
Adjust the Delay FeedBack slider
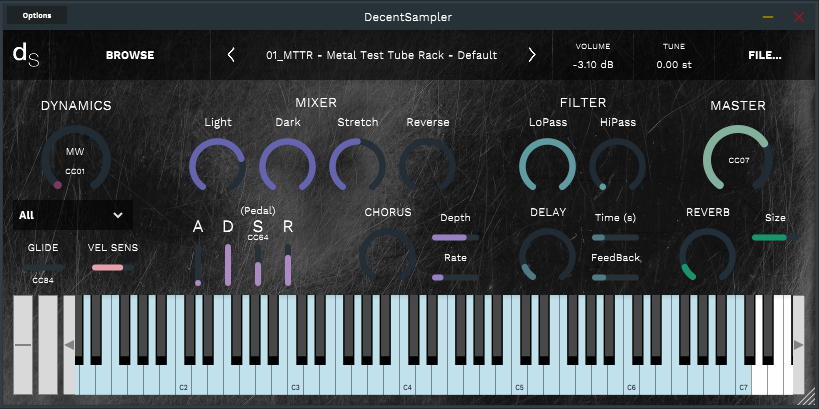tap(615, 277)
